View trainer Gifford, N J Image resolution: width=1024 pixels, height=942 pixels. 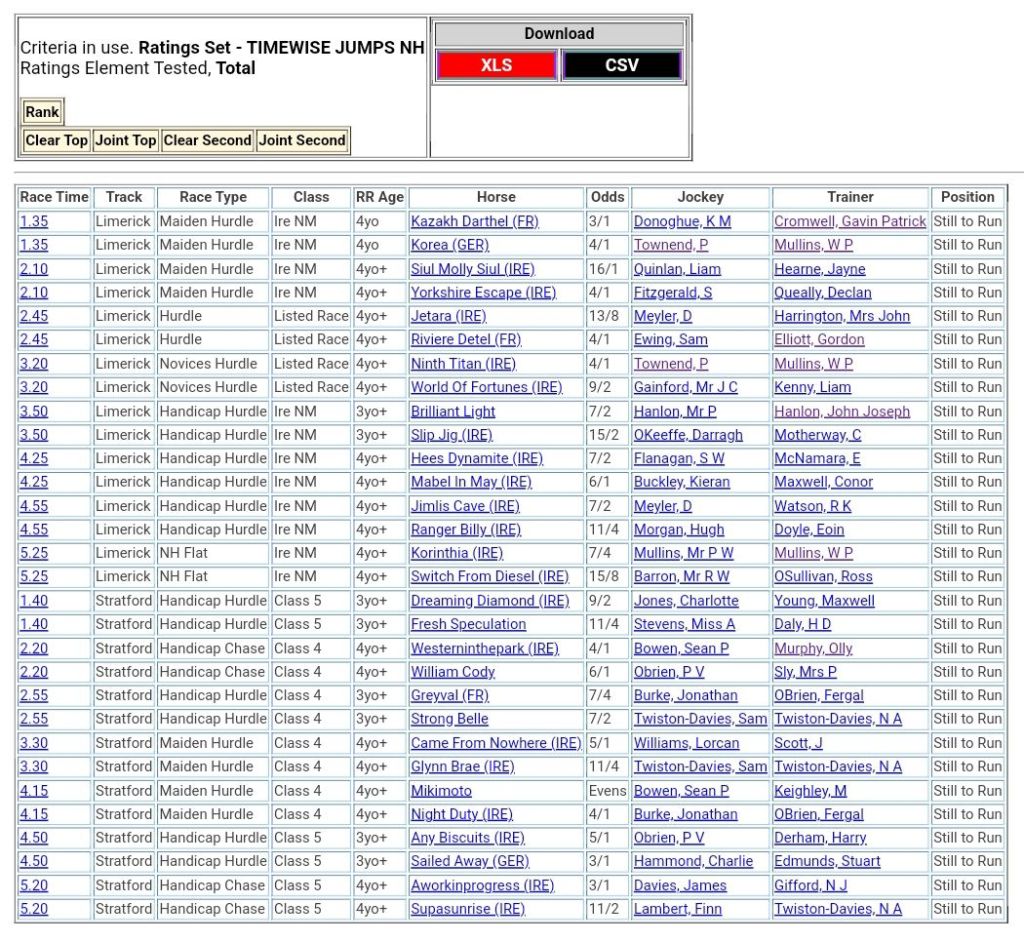[x=810, y=885]
